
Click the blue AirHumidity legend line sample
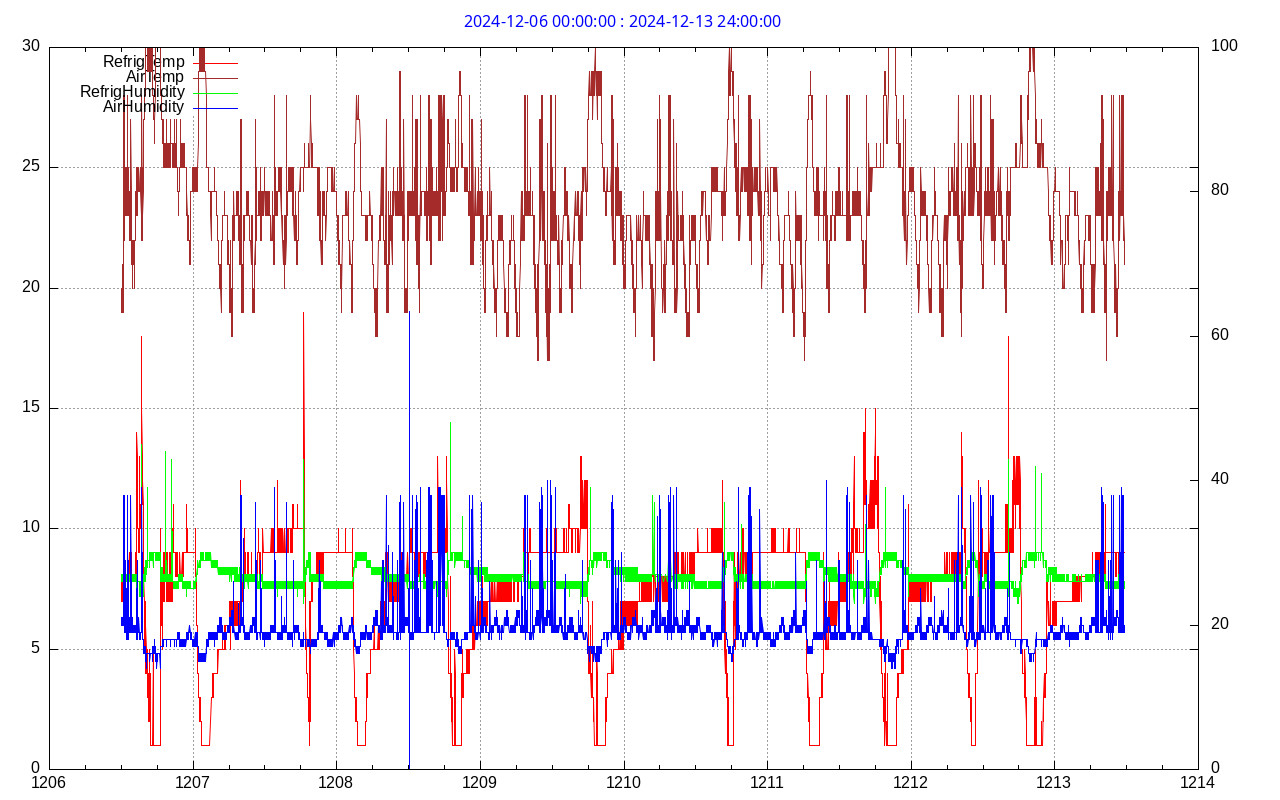(x=216, y=107)
